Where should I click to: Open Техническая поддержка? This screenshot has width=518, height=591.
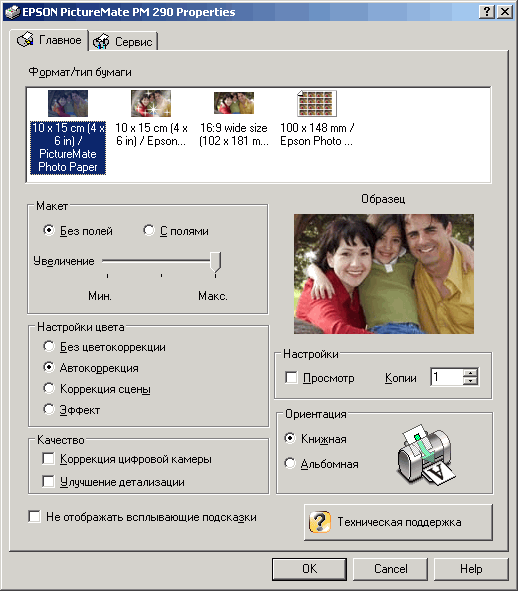(x=398, y=522)
